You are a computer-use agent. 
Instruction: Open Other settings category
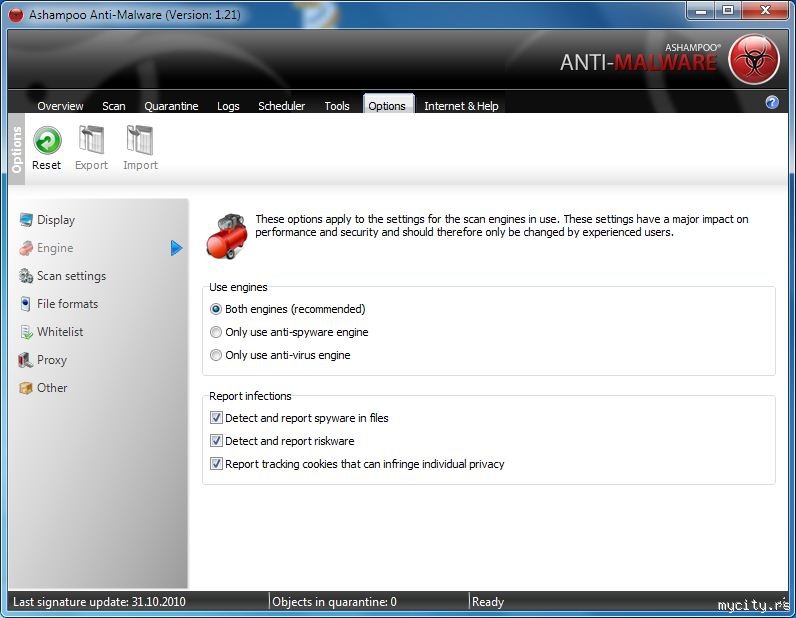coord(52,387)
